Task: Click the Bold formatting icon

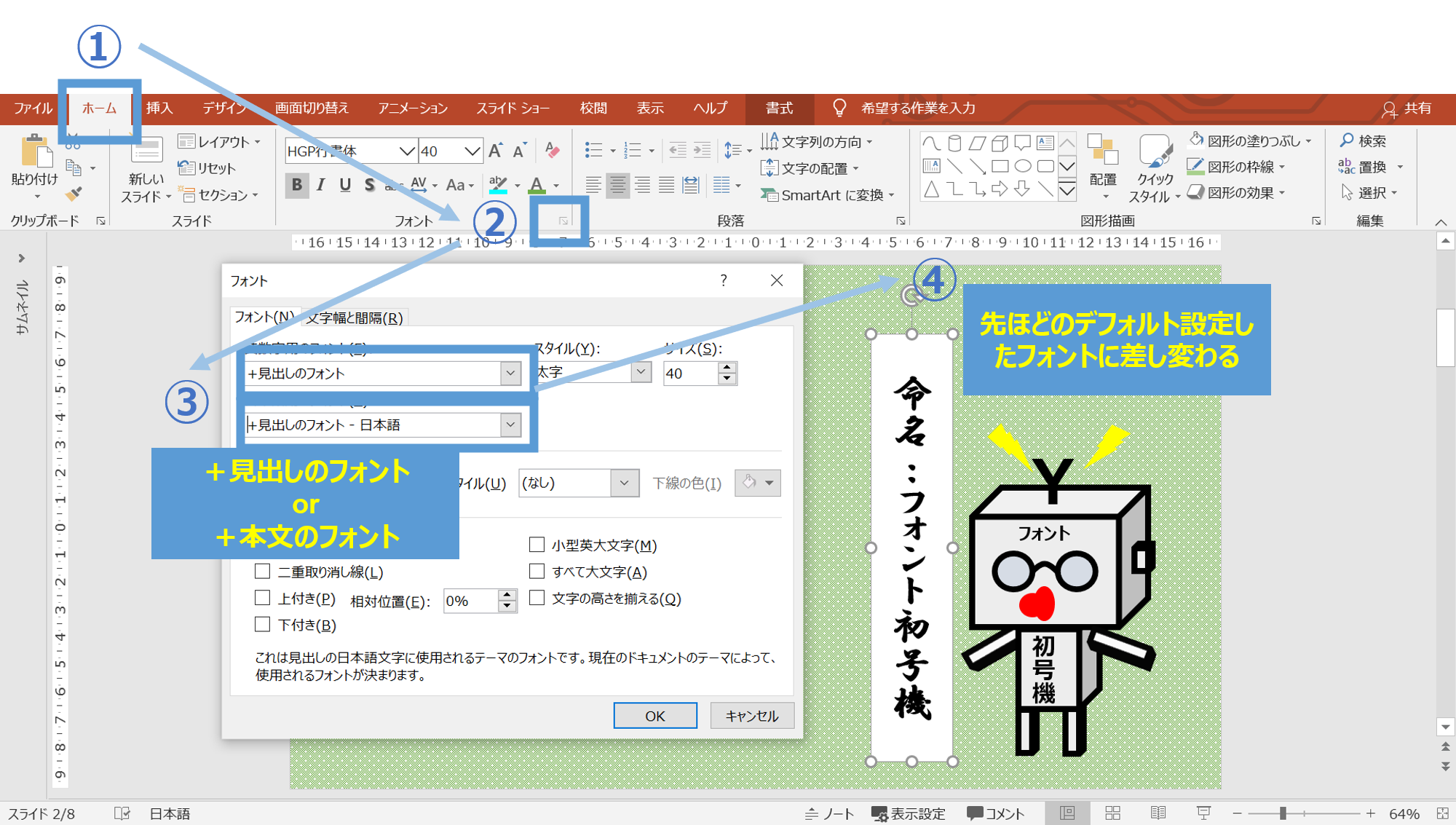Action: 296,185
